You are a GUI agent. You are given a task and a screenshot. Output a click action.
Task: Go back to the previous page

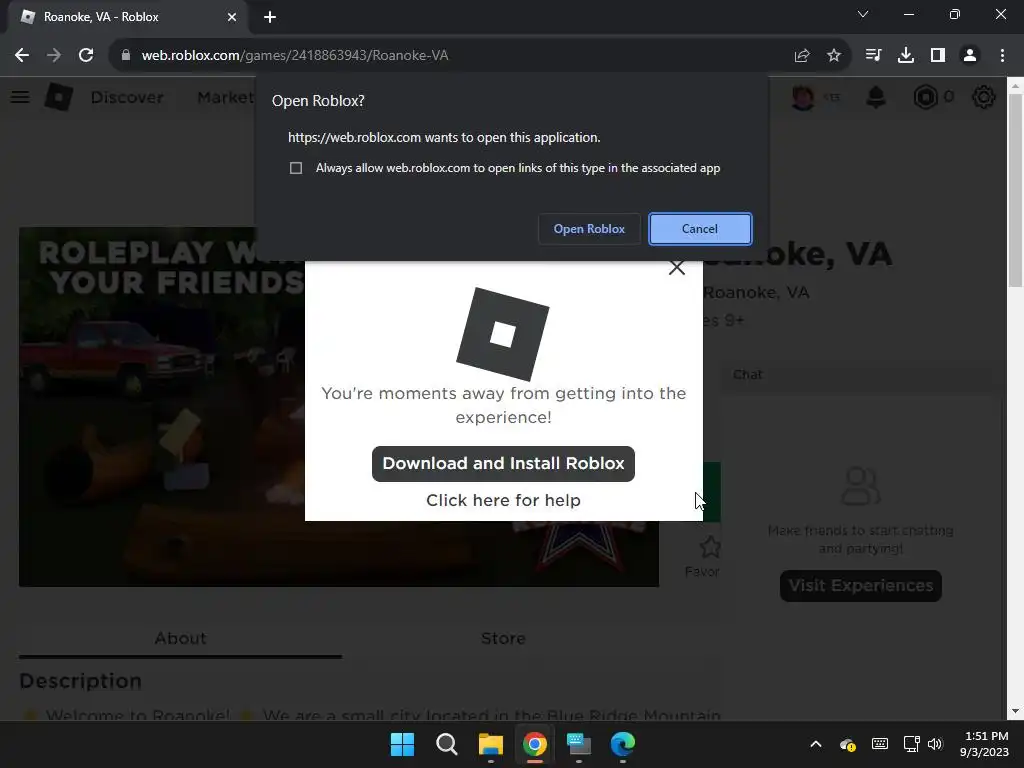click(x=22, y=56)
